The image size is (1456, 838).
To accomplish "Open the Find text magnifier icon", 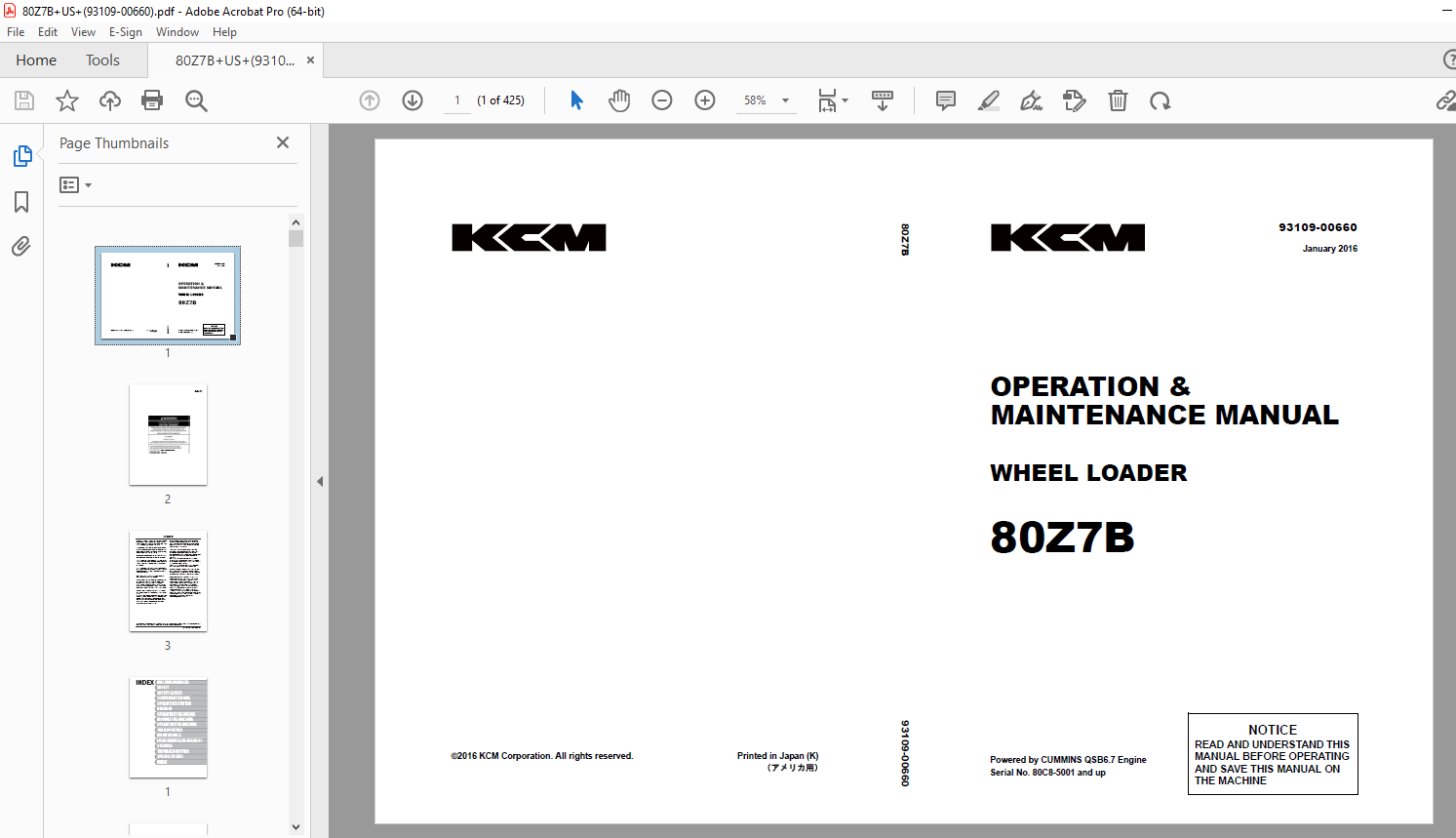I will pos(196,100).
